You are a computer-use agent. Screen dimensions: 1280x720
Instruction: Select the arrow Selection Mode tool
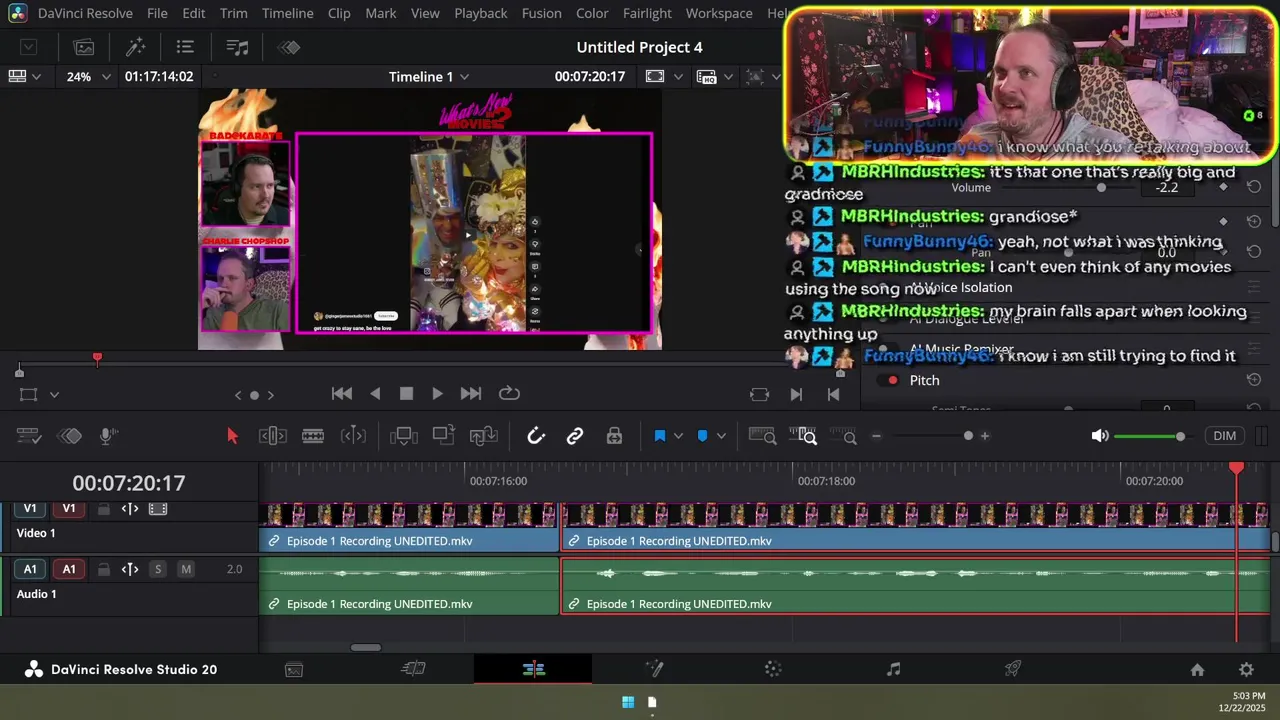tap(232, 436)
